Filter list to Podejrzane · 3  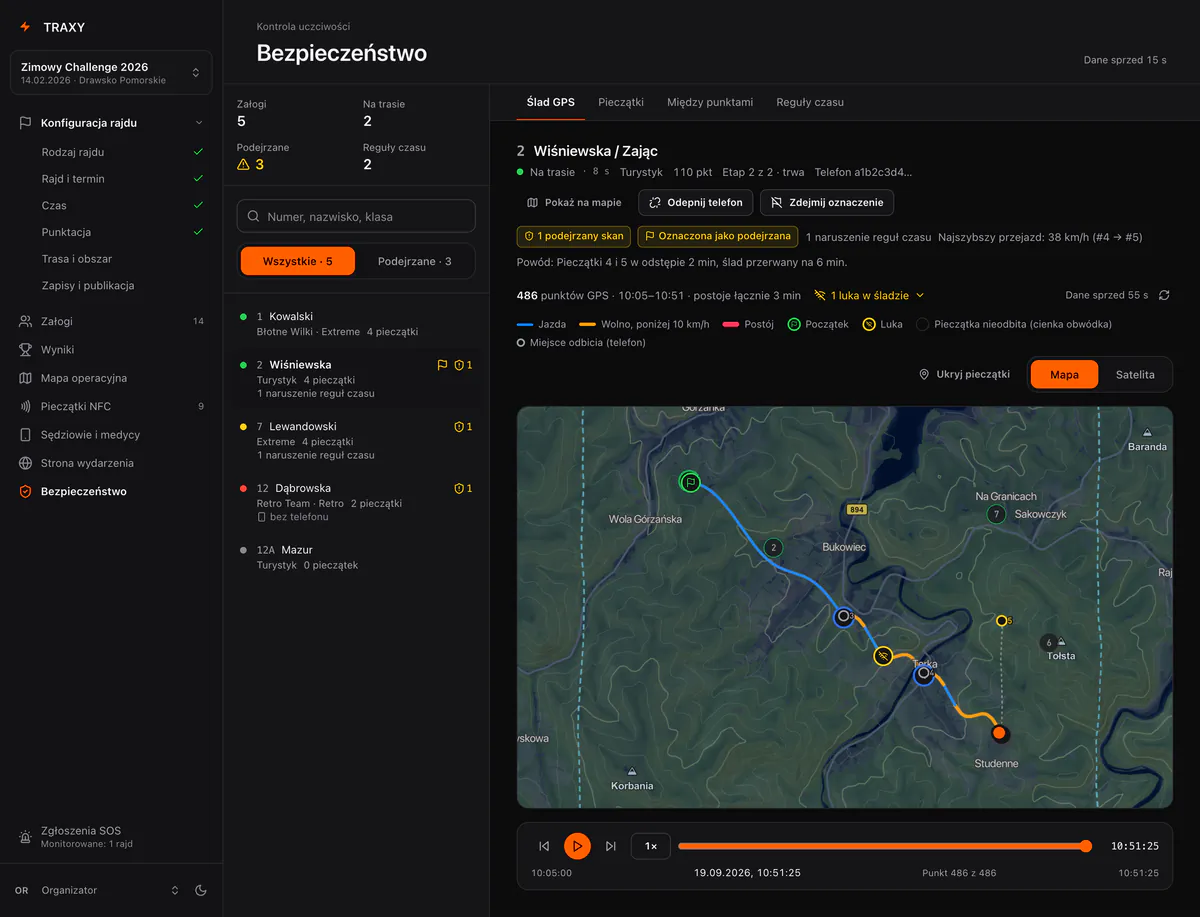[414, 261]
